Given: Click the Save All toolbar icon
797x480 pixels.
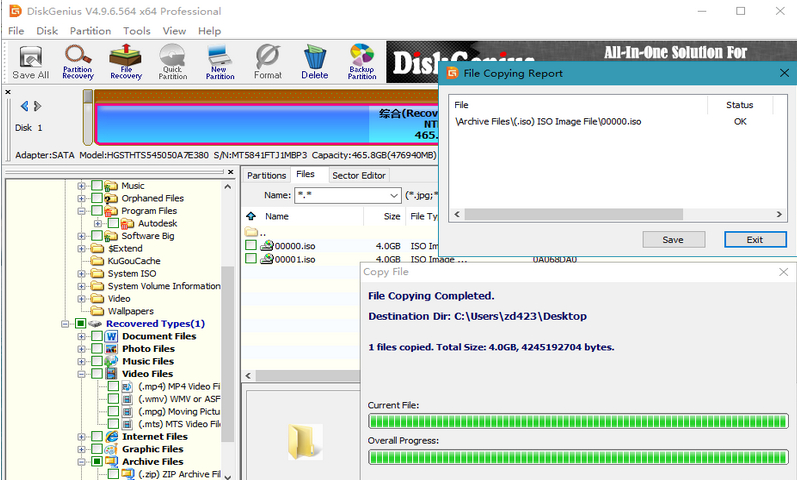Looking at the screenshot, I should pos(30,62).
